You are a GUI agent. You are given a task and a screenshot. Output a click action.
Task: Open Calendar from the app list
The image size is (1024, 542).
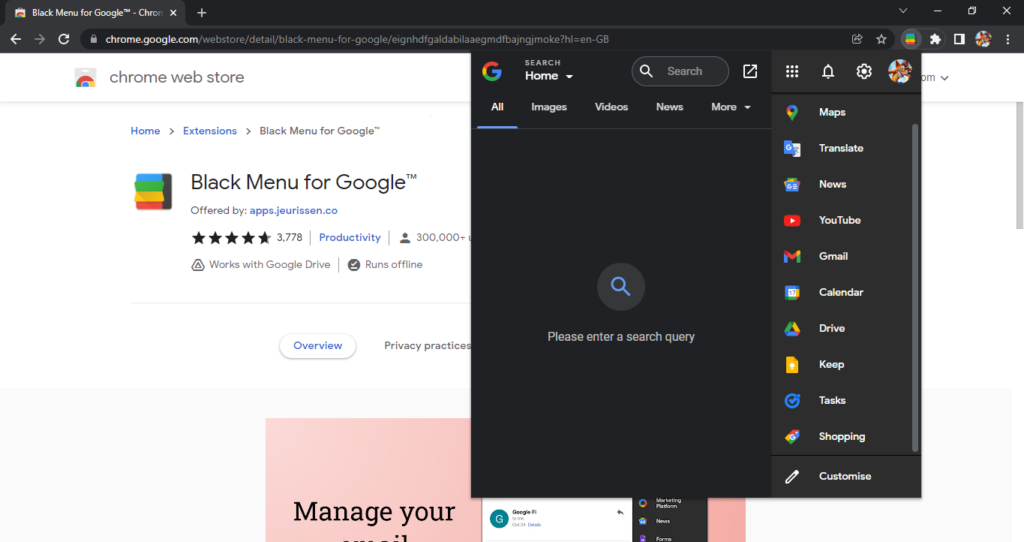841,292
